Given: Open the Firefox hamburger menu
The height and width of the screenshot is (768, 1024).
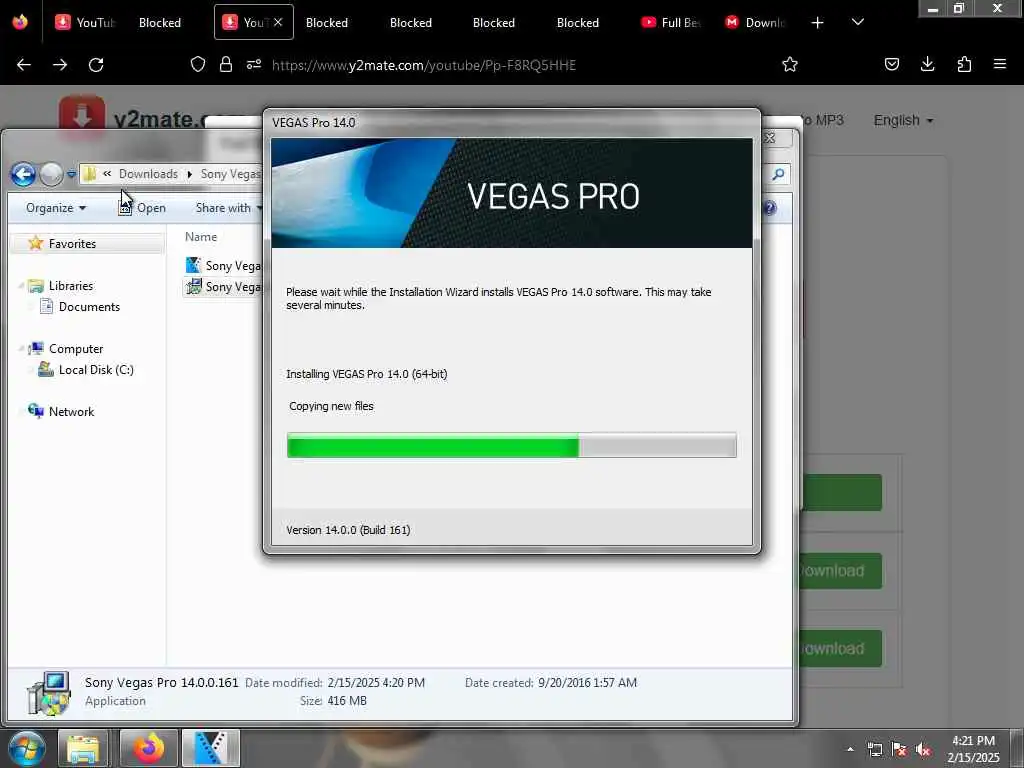Looking at the screenshot, I should (999, 64).
